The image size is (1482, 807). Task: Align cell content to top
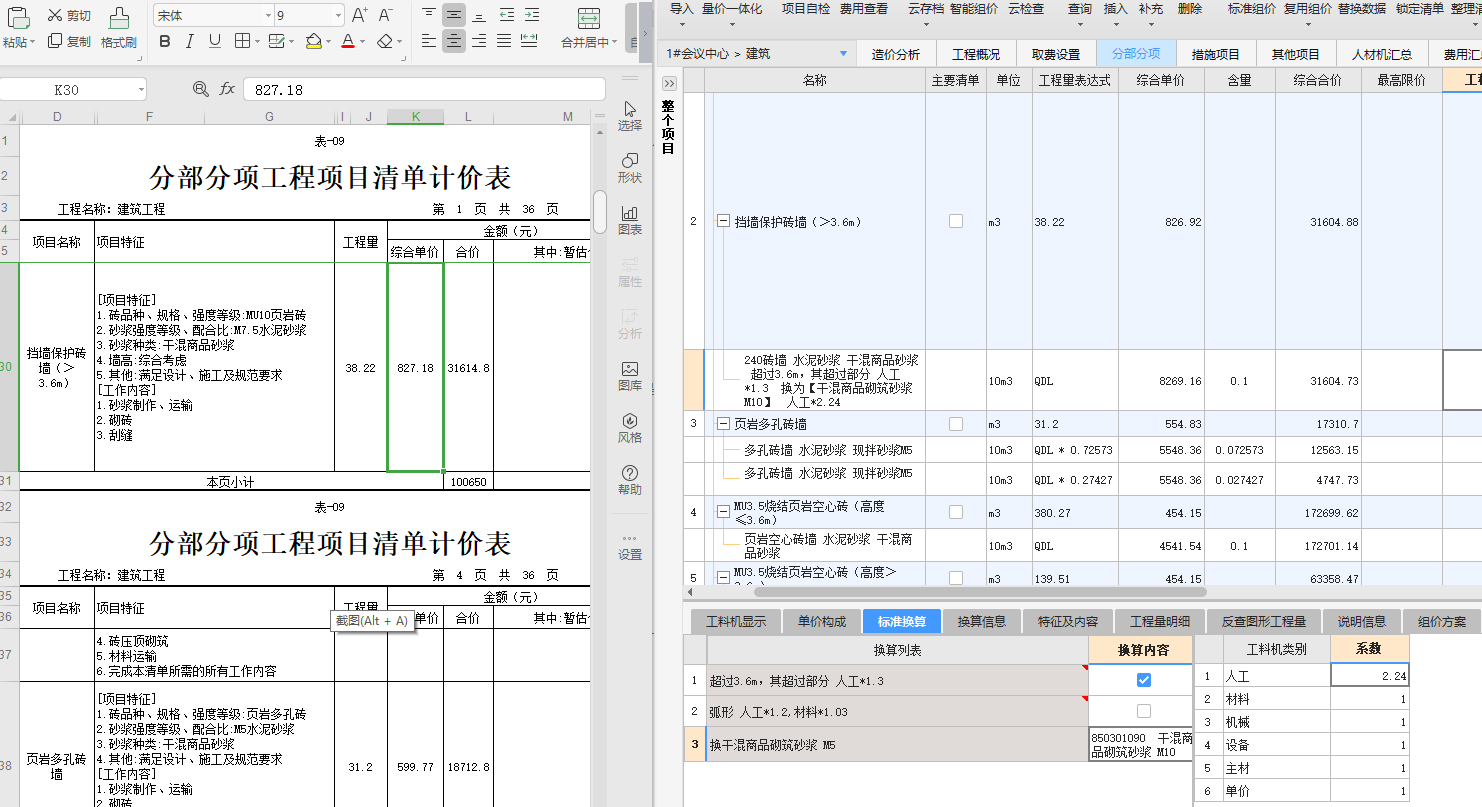[428, 14]
